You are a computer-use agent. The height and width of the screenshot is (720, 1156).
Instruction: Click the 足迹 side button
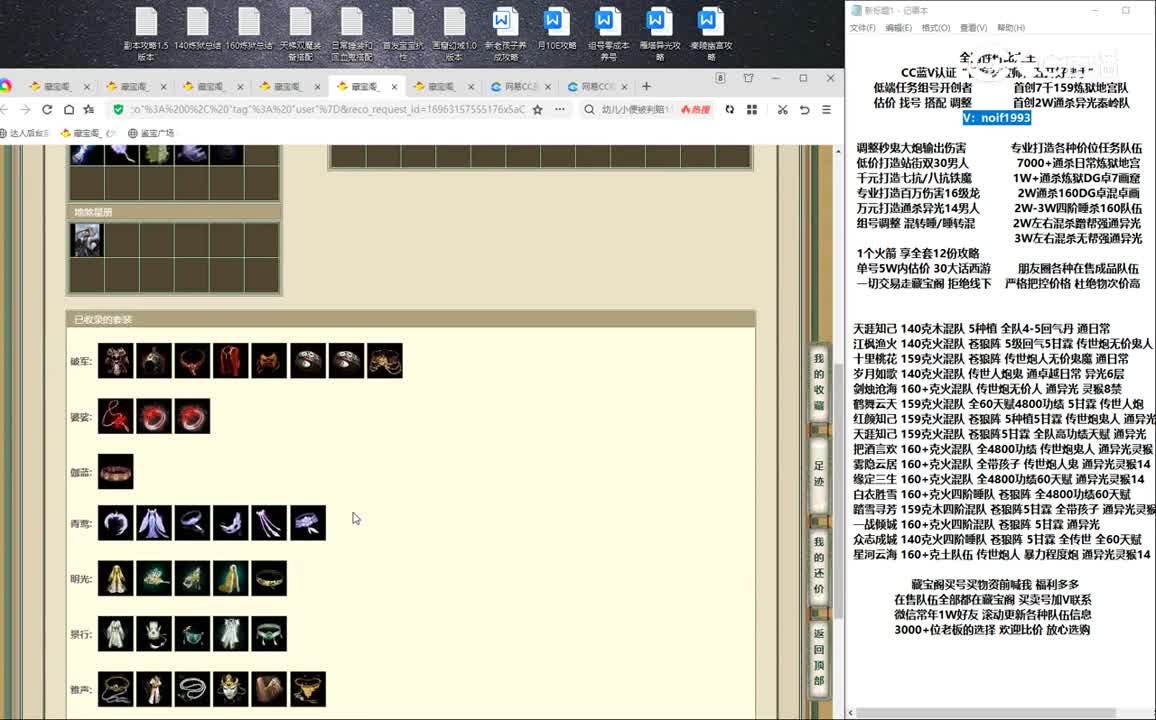(x=818, y=473)
